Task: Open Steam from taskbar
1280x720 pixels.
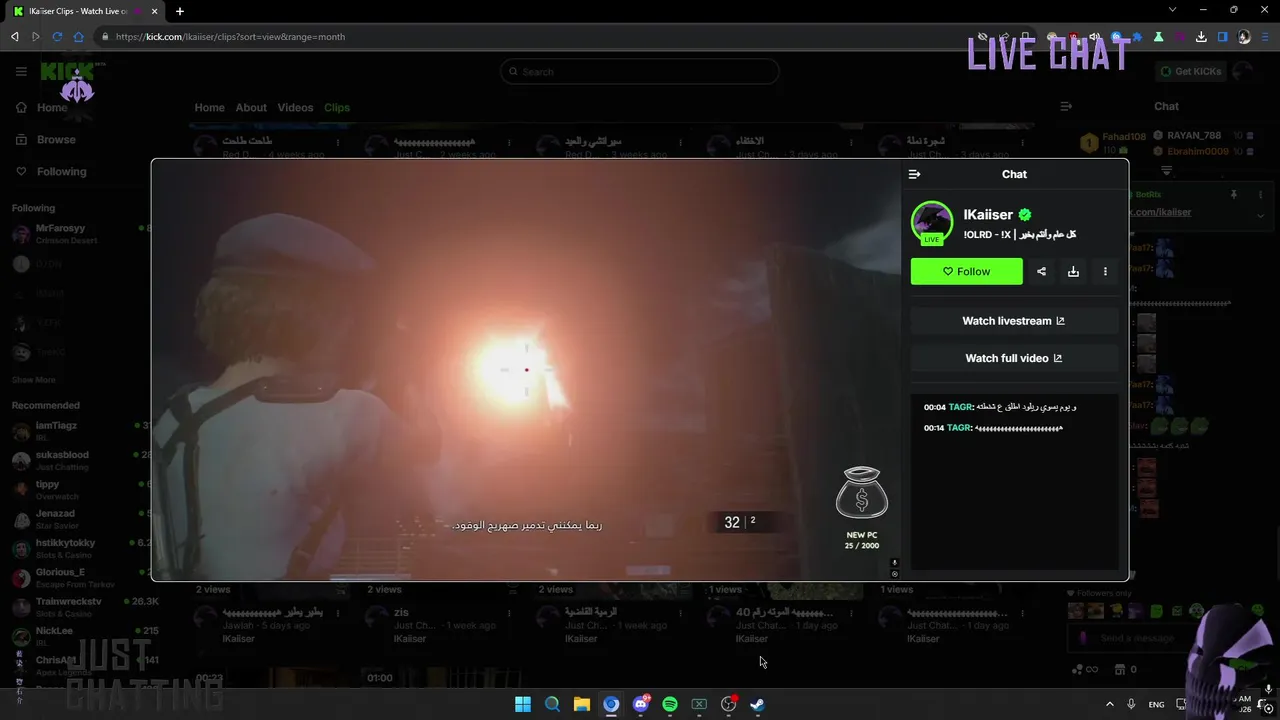Action: [x=758, y=704]
